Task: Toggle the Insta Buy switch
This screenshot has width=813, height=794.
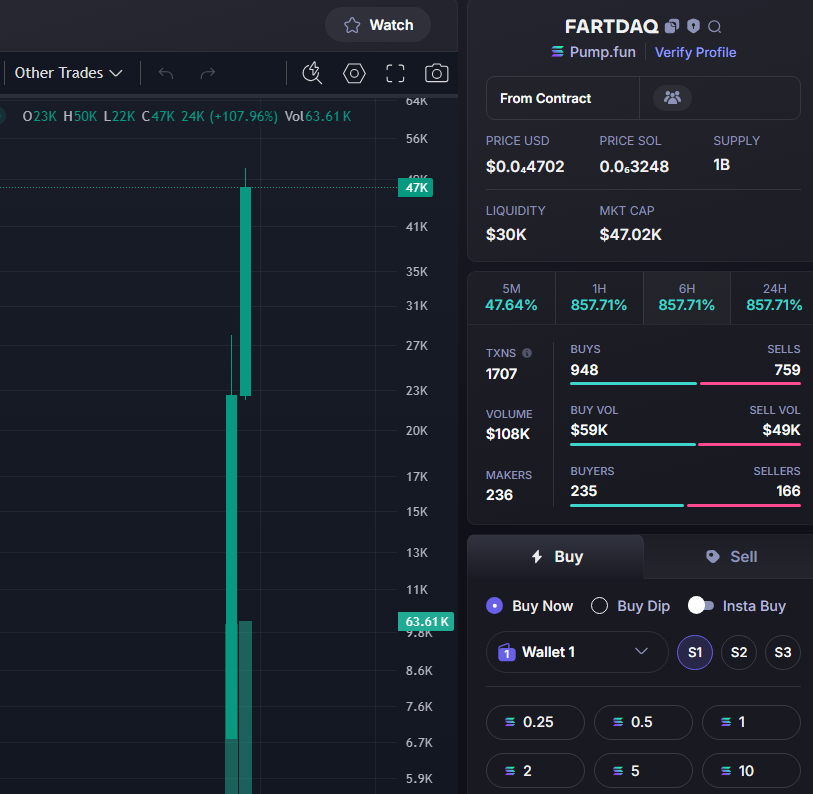Action: coord(701,605)
